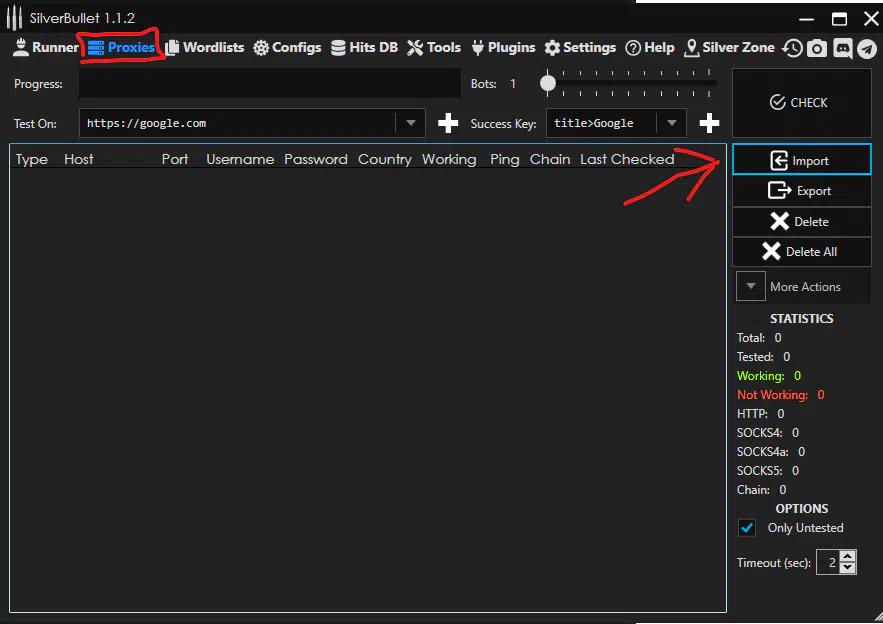Switch to the Tools tab
883x624 pixels.
[434, 47]
